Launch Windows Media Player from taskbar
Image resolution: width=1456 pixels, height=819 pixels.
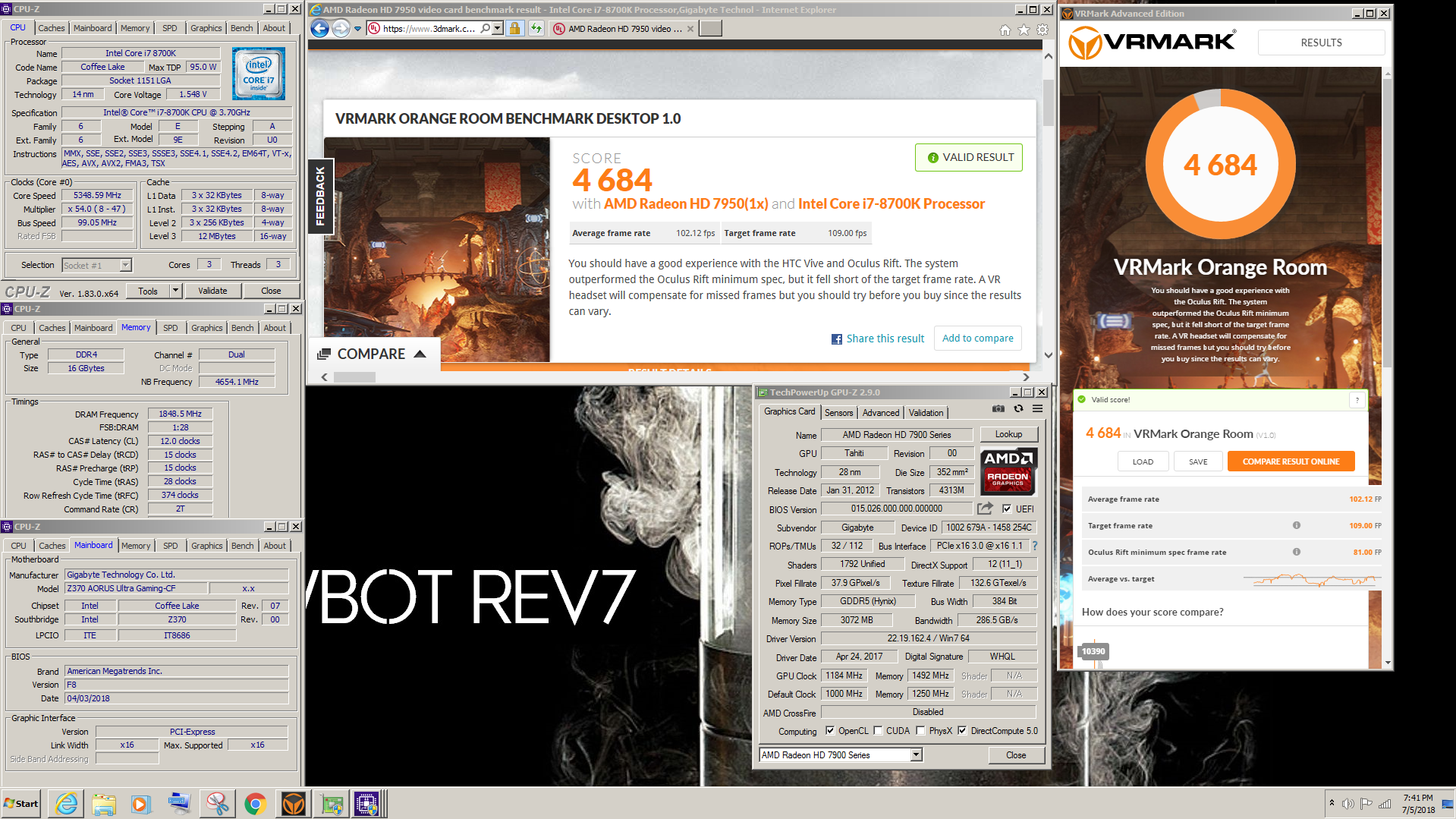pyautogui.click(x=141, y=804)
